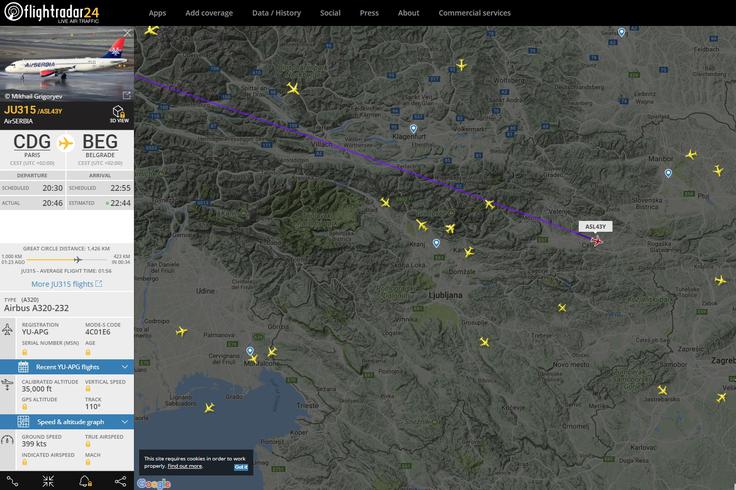
Task: Open the Press page
Action: 369,13
